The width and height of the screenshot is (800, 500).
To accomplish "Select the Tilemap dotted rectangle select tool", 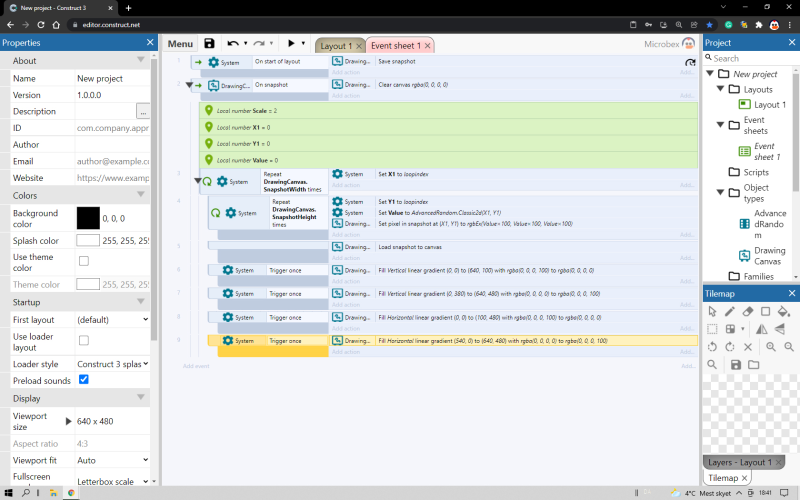I will click(712, 329).
